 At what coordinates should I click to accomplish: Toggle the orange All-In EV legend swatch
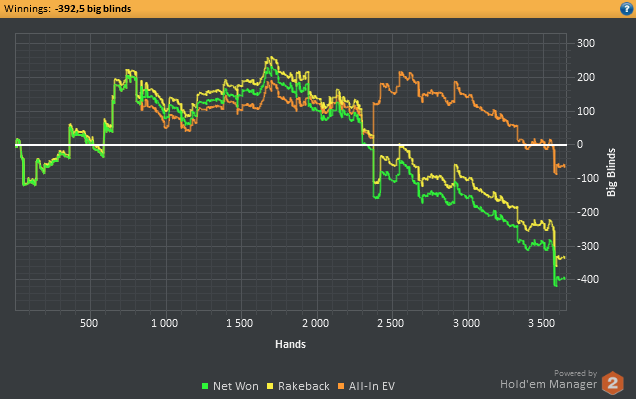pyautogui.click(x=341, y=386)
